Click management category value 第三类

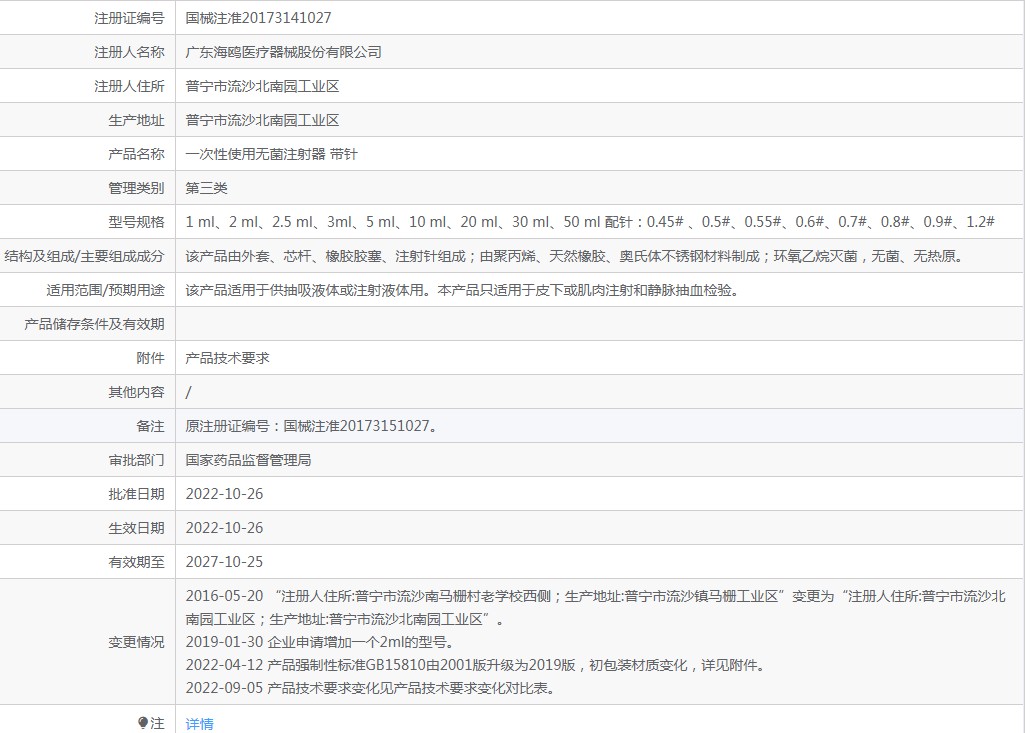click(206, 189)
